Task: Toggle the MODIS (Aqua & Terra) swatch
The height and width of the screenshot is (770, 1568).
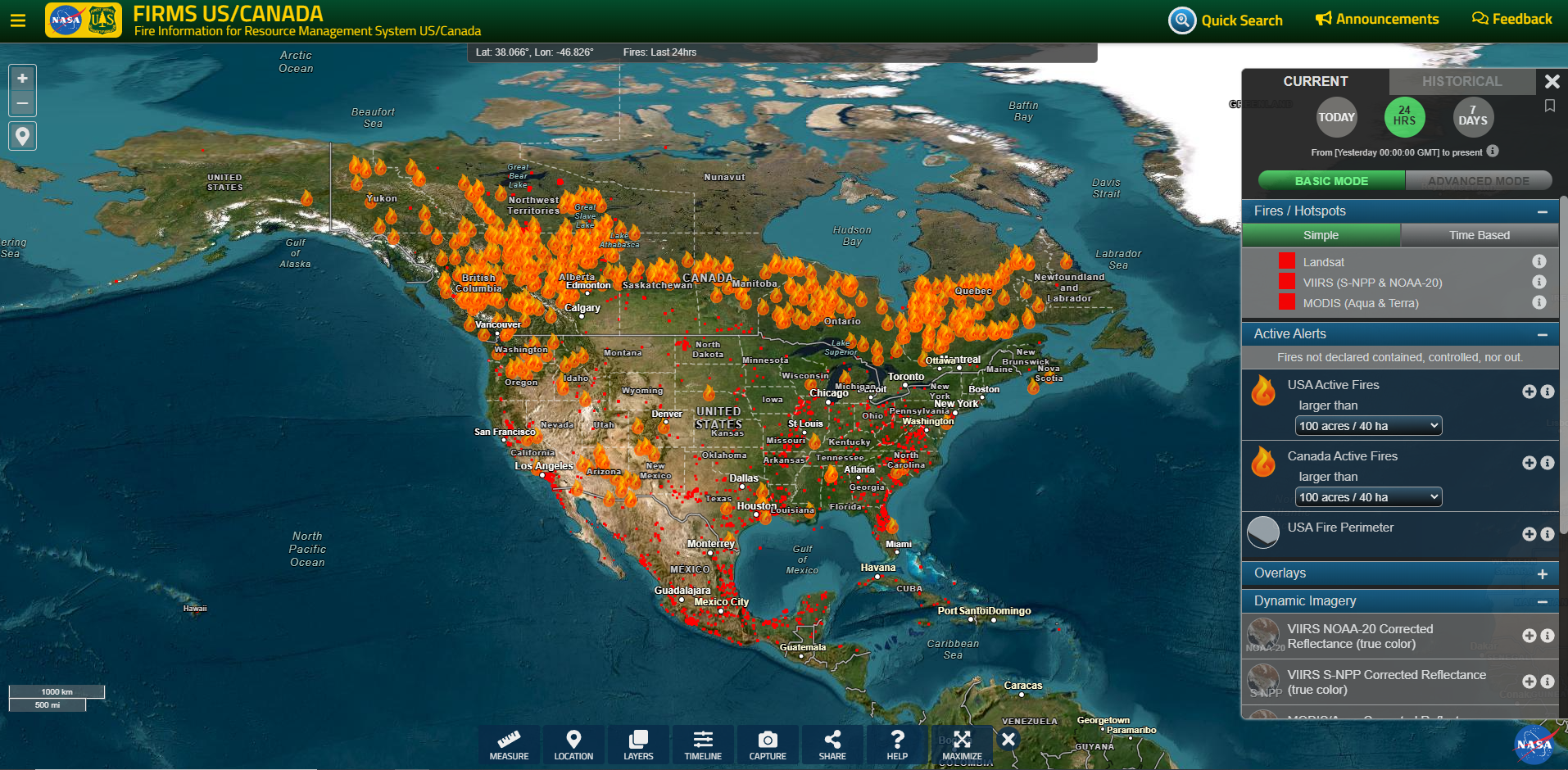Action: (x=1287, y=301)
